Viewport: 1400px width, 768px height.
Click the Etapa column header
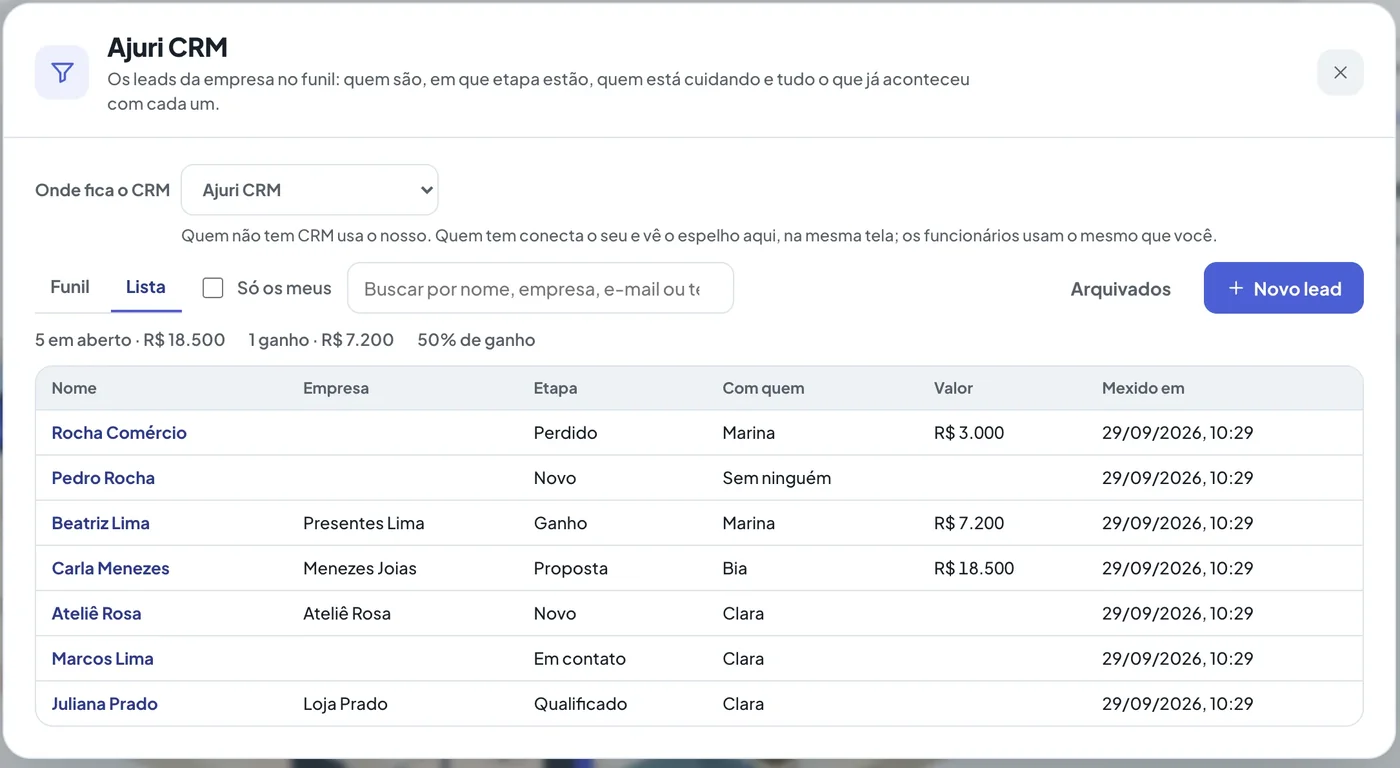(x=555, y=388)
